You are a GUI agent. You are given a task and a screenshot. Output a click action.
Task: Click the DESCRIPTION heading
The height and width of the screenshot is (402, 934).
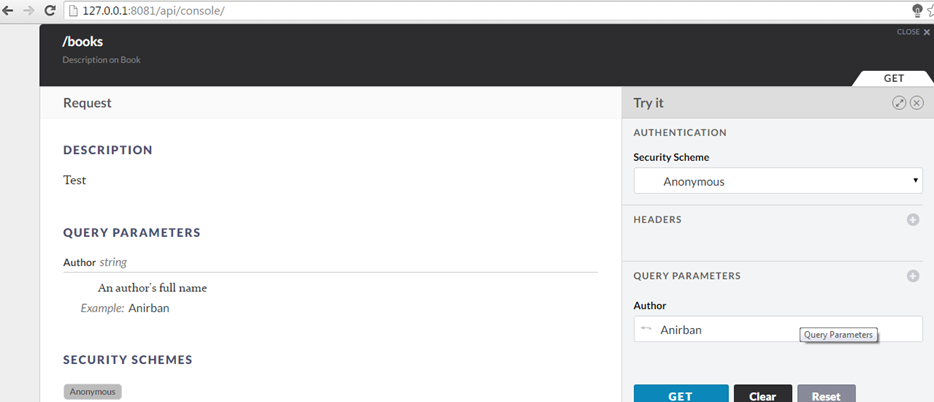[x=108, y=150]
